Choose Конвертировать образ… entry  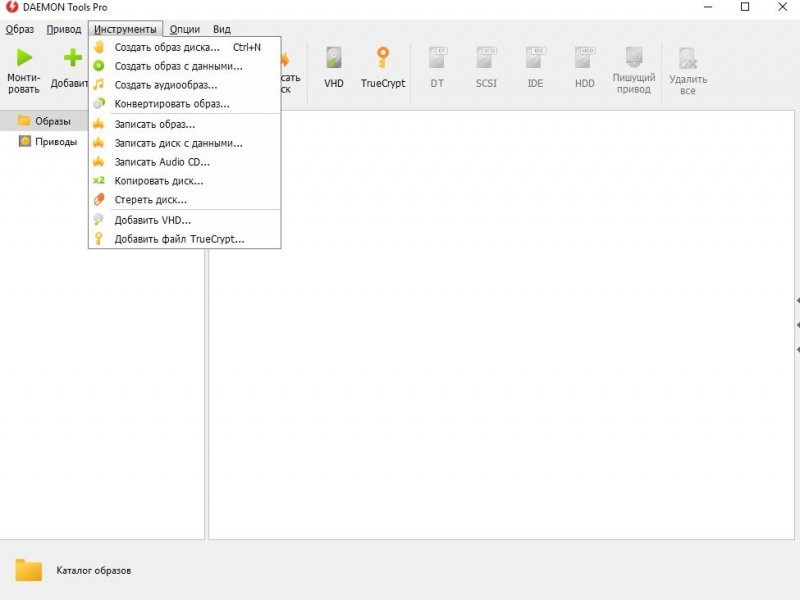pos(185,104)
